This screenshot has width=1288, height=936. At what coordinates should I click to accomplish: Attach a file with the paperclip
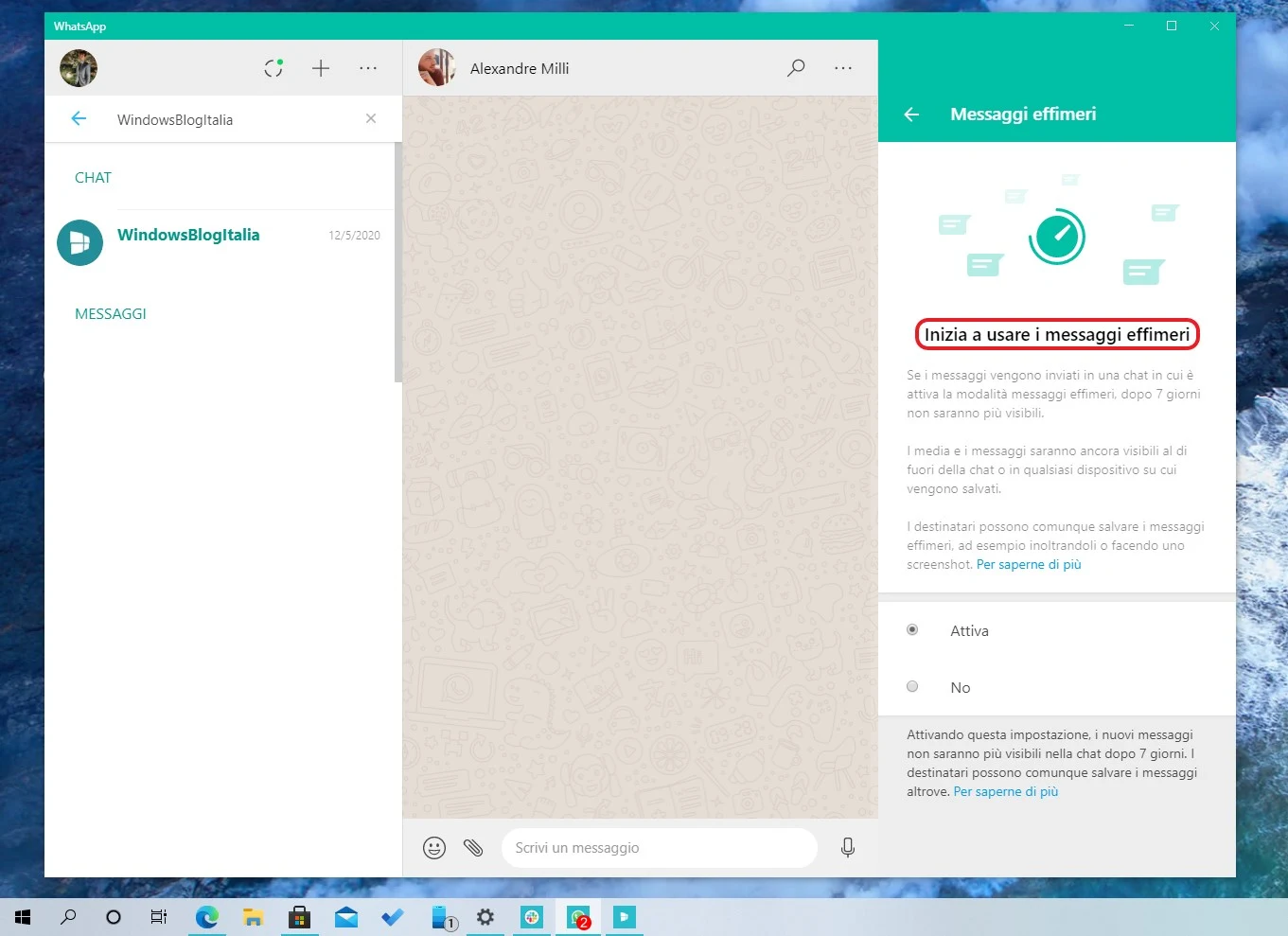[x=473, y=847]
